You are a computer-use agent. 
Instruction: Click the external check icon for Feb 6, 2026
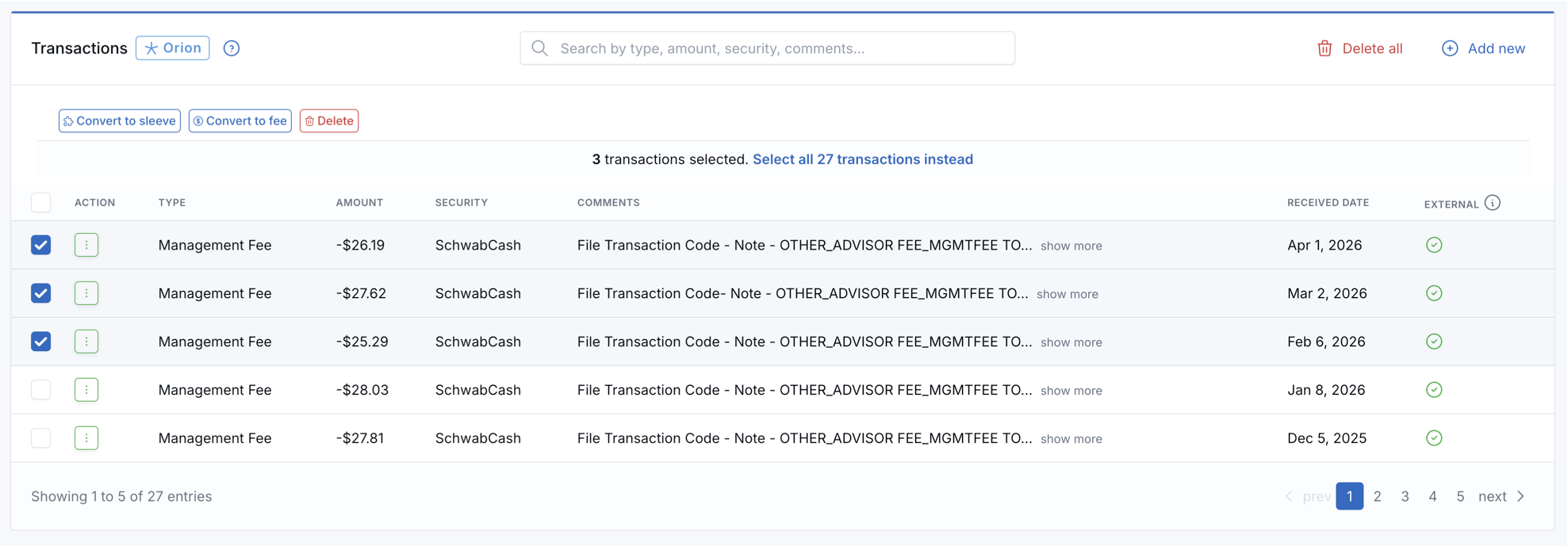pyautogui.click(x=1434, y=342)
